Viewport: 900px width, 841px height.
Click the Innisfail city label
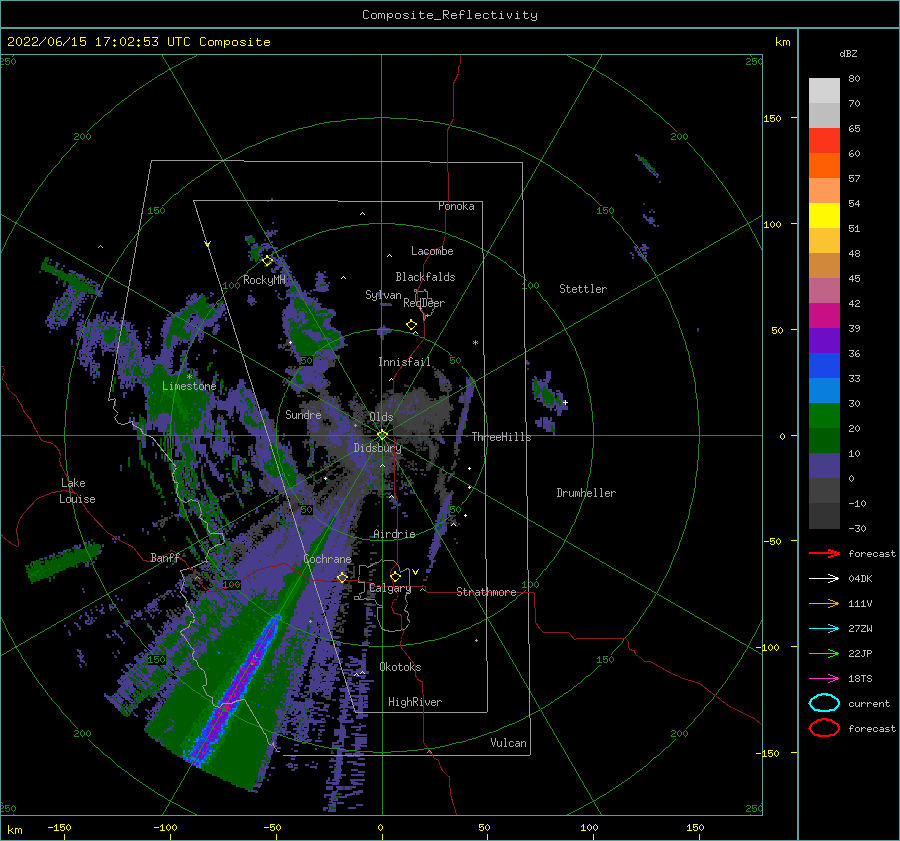404,362
